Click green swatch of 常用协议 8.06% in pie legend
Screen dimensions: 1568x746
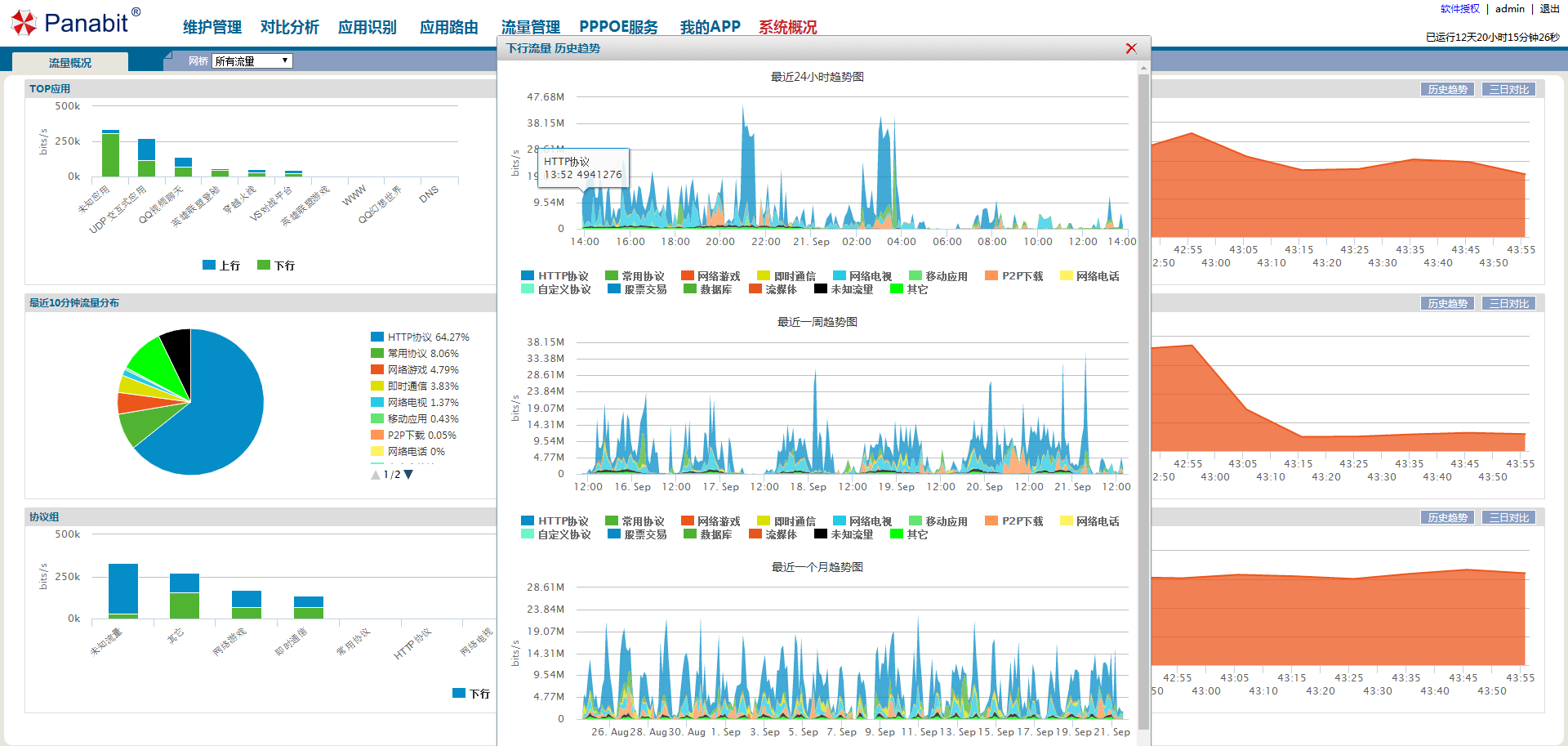[x=377, y=353]
